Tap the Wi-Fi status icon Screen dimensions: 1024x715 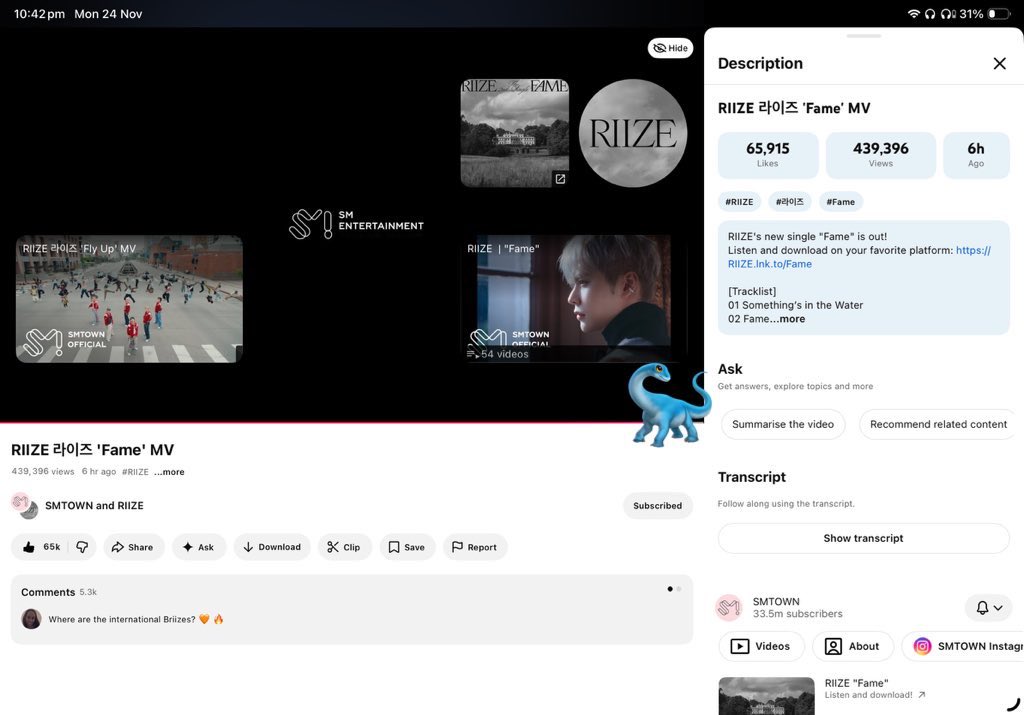pos(914,14)
